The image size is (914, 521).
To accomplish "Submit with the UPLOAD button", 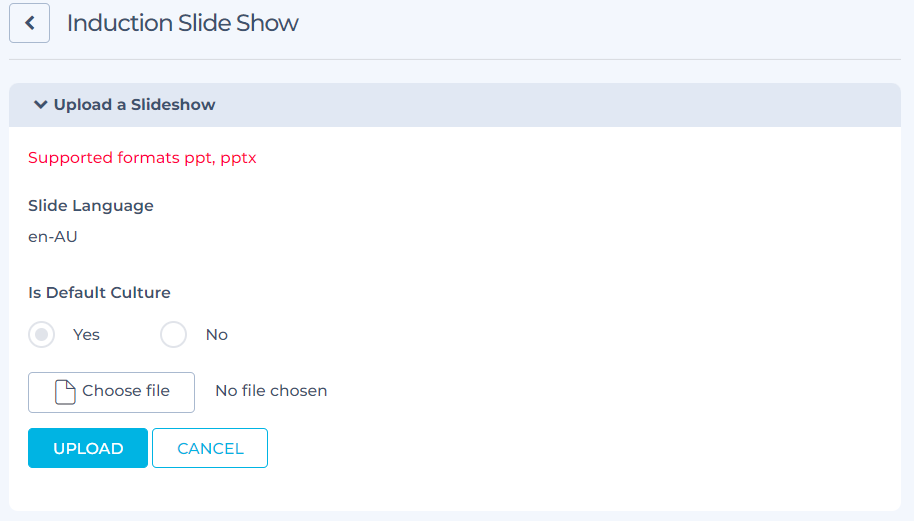I will 88,448.
